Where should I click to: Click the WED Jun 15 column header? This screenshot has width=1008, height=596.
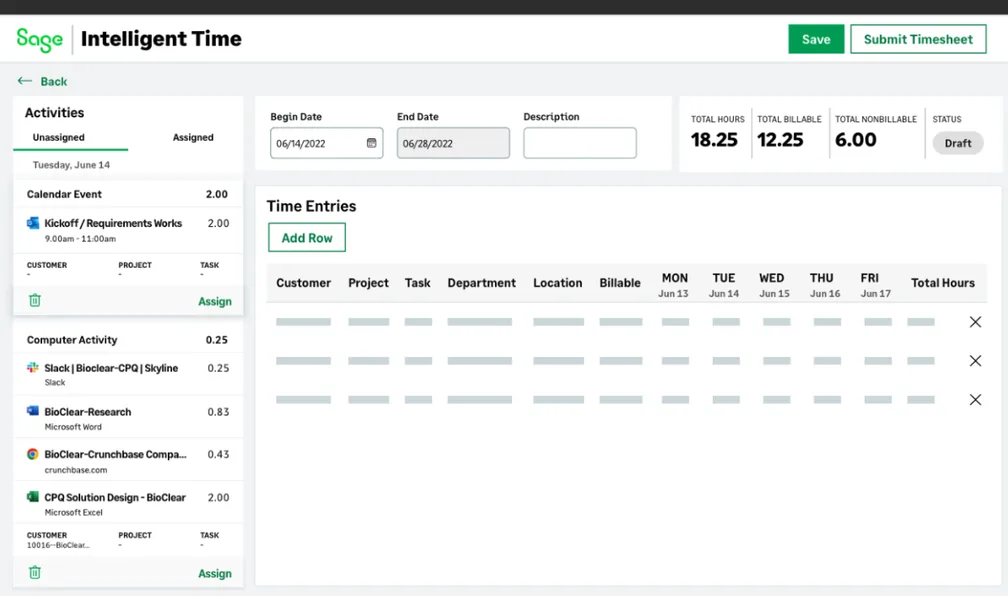click(774, 285)
